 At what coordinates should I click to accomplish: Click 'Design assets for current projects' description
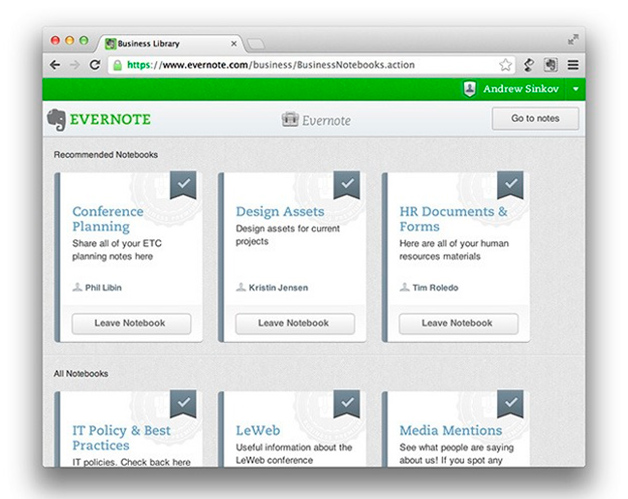[x=288, y=235]
